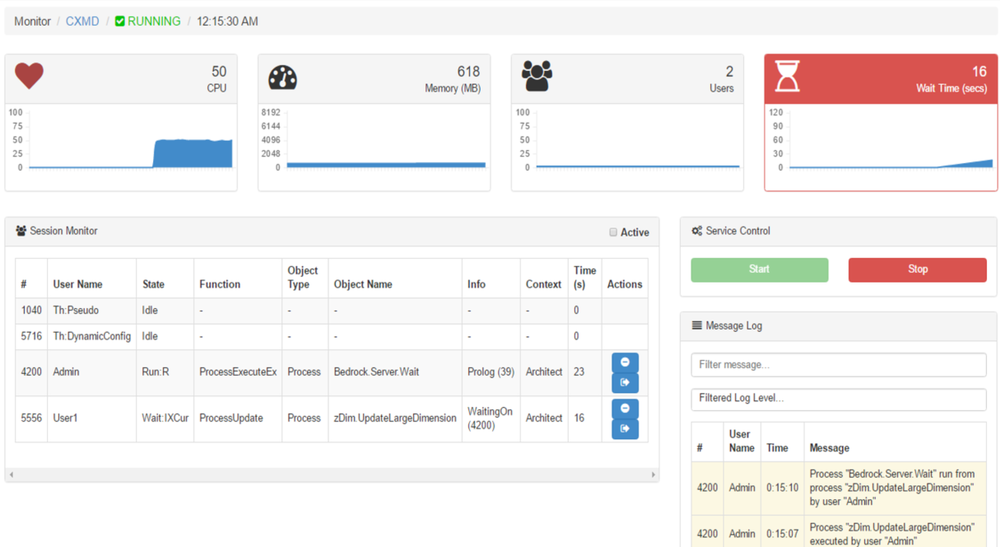Cancel the Admin session with minus icon
This screenshot has width=1000, height=547.
point(625,362)
